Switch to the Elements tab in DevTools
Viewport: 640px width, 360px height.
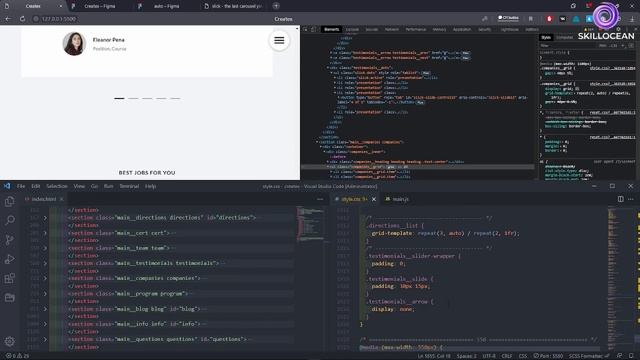click(x=331, y=29)
